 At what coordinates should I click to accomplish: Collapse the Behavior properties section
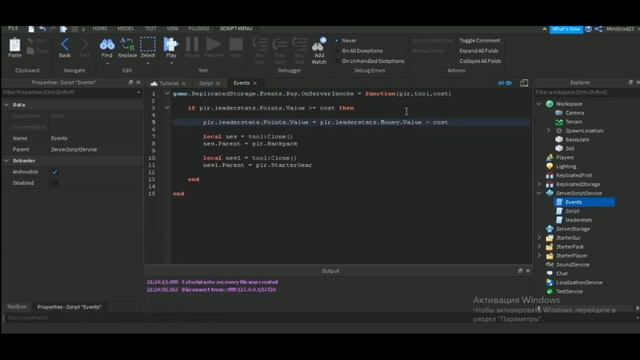click(7, 161)
